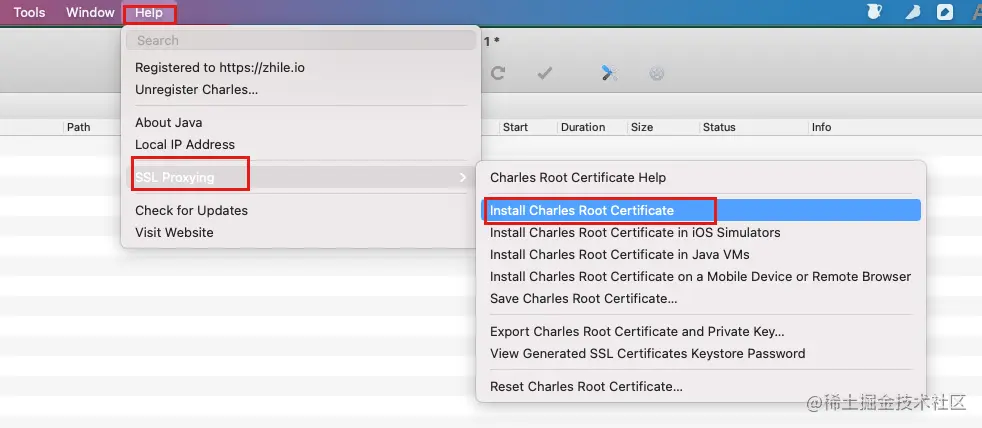Choose Unregister Charles...
The height and width of the screenshot is (428, 982).
[301, 90]
